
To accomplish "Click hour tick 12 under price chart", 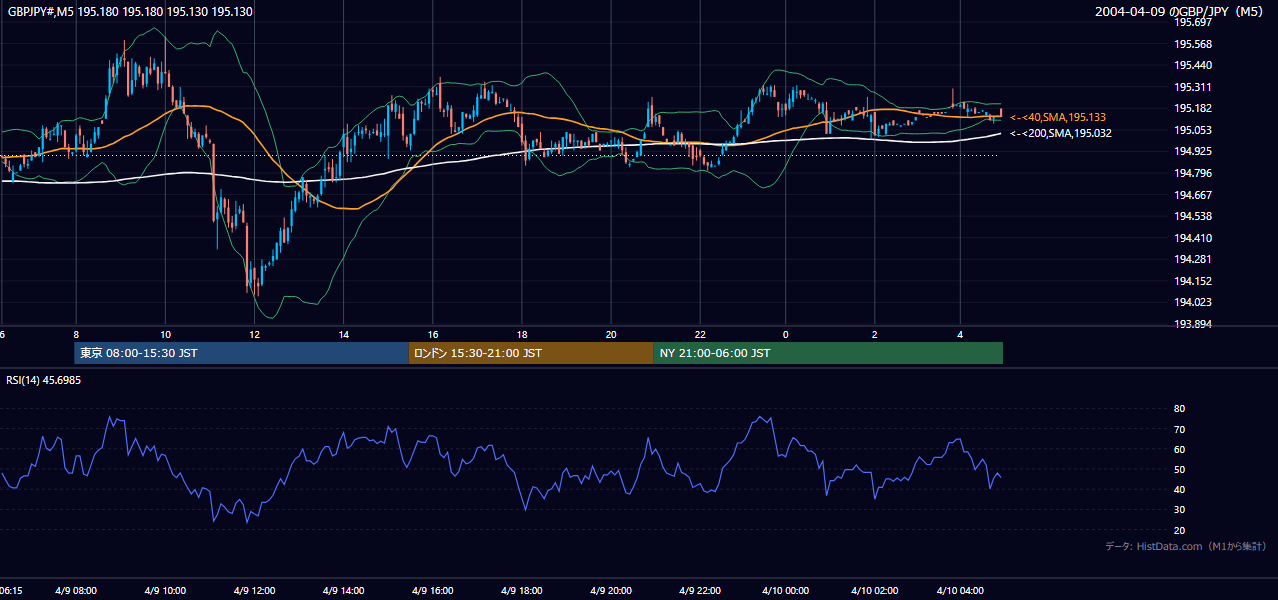I will pos(255,334).
